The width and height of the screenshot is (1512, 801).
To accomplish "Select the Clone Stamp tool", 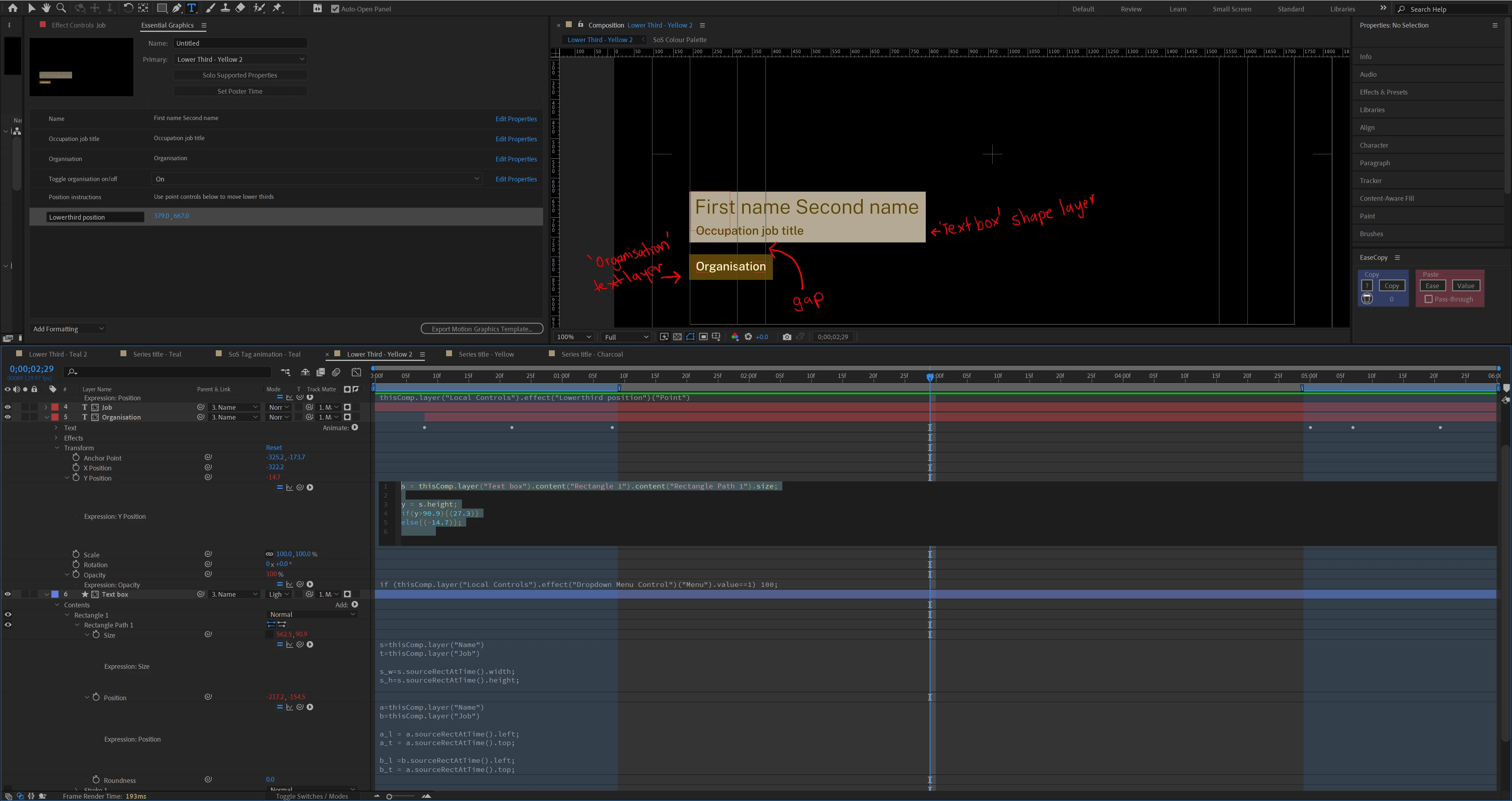I will click(x=225, y=8).
